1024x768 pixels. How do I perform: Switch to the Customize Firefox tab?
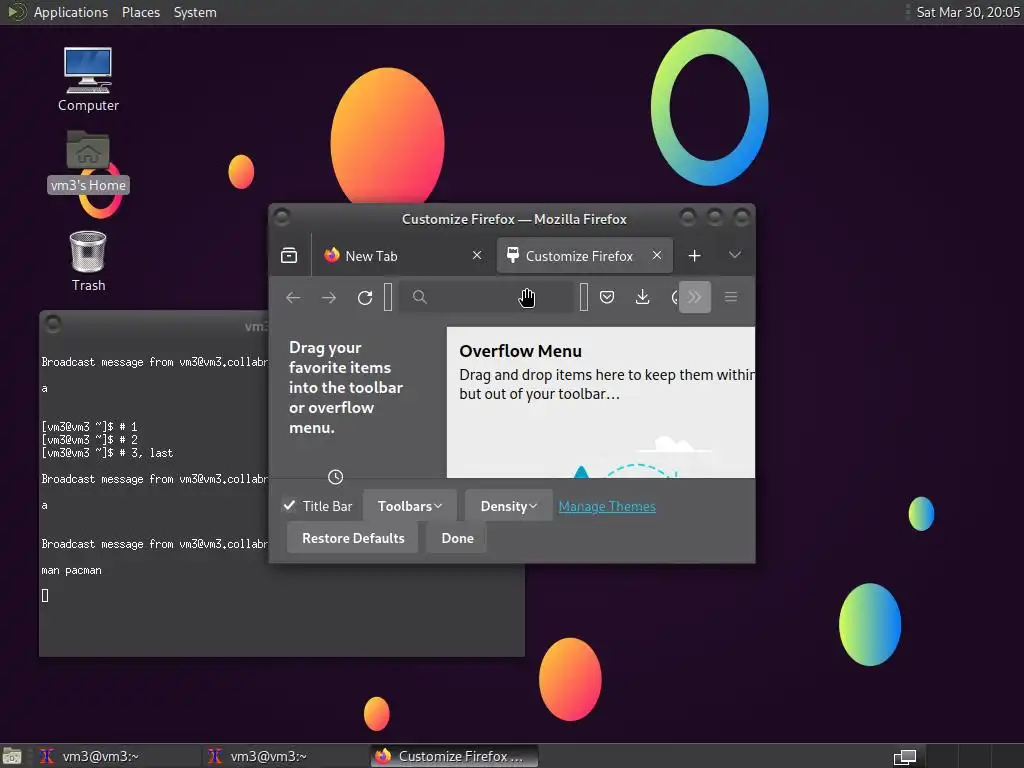584,255
